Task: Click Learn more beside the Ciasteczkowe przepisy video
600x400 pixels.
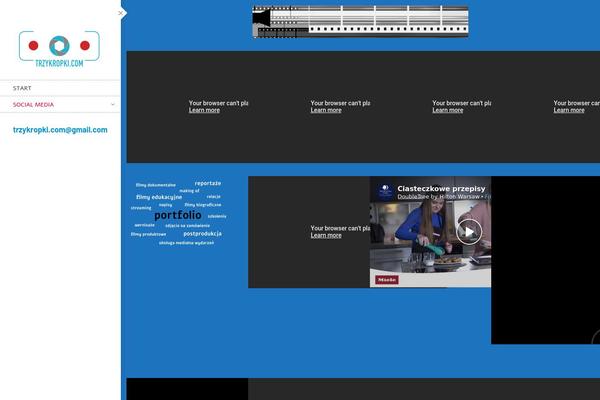Action: (x=326, y=235)
